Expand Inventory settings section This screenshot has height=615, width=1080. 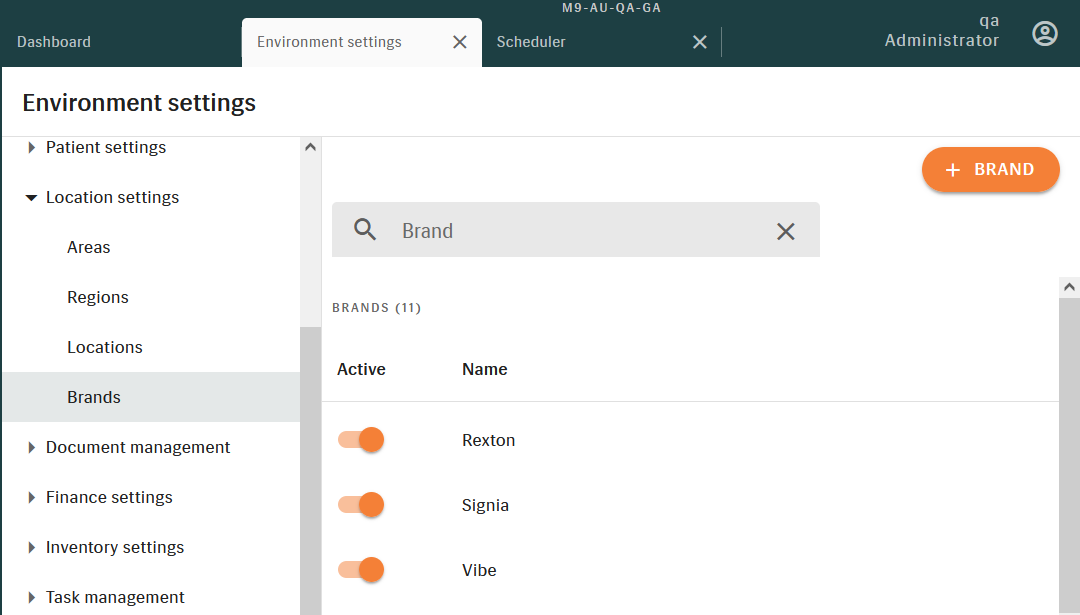pyautogui.click(x=31, y=548)
